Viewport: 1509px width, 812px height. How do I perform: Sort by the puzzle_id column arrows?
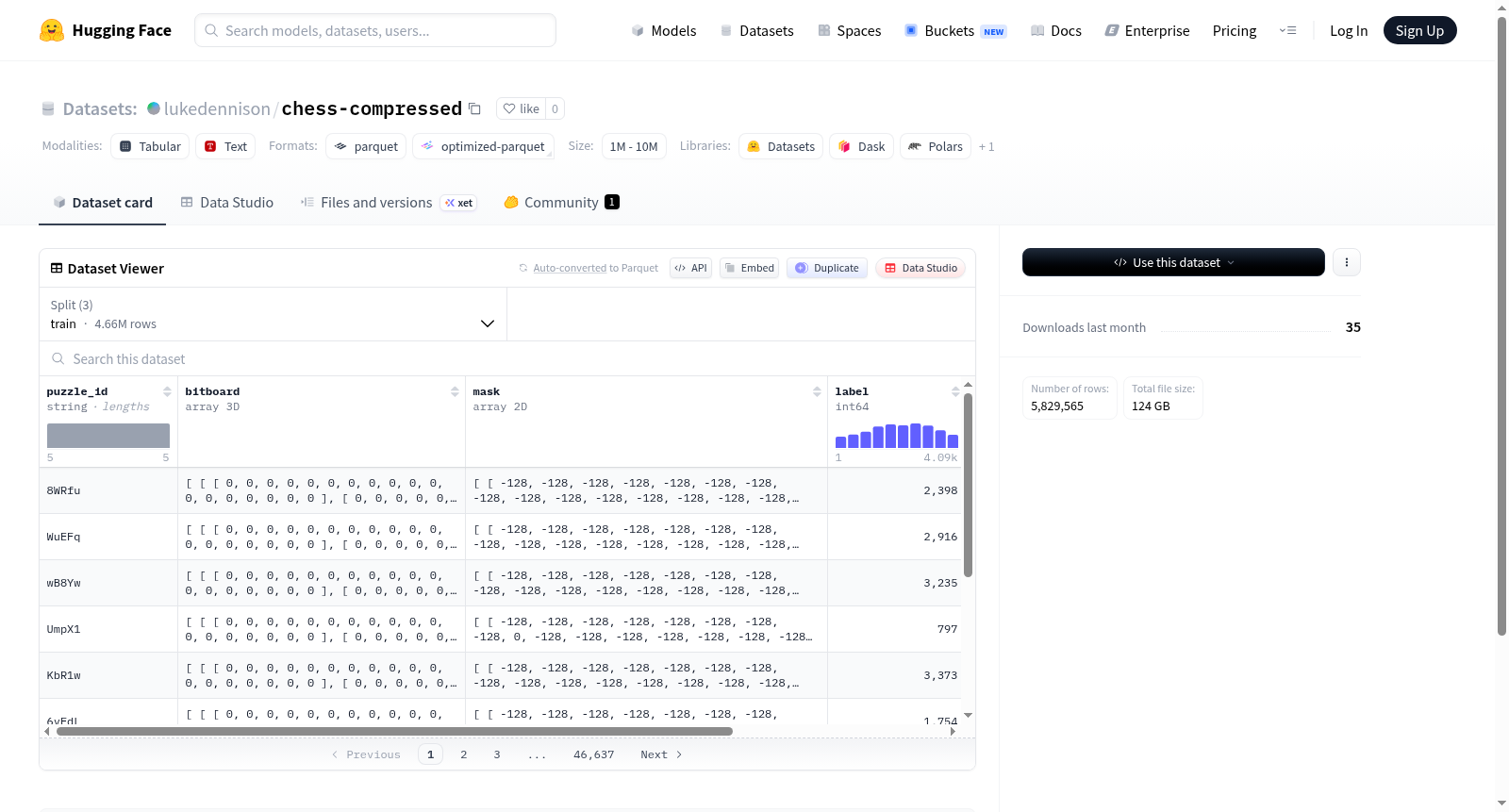167,391
